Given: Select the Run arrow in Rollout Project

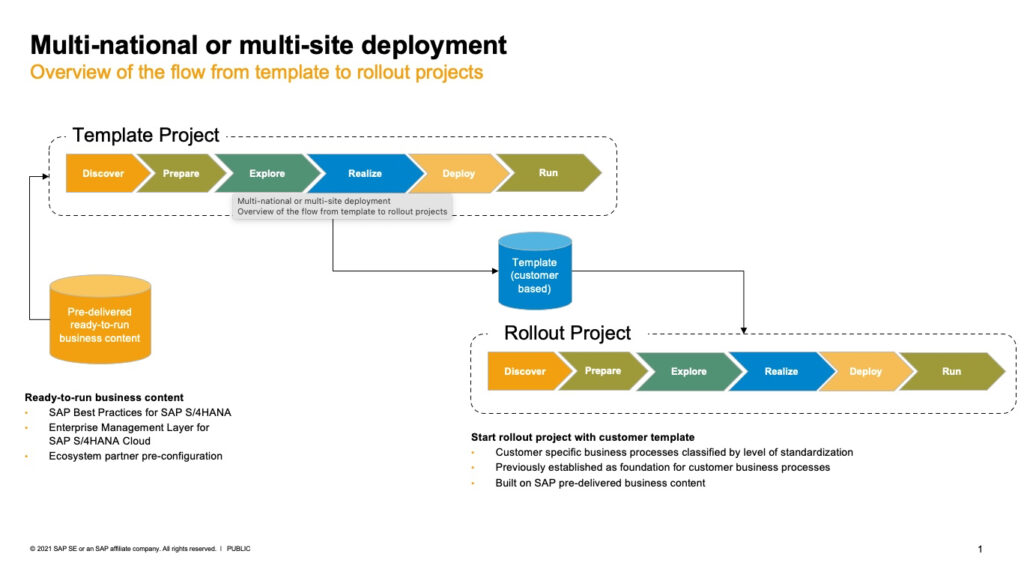Looking at the screenshot, I should [x=951, y=371].
